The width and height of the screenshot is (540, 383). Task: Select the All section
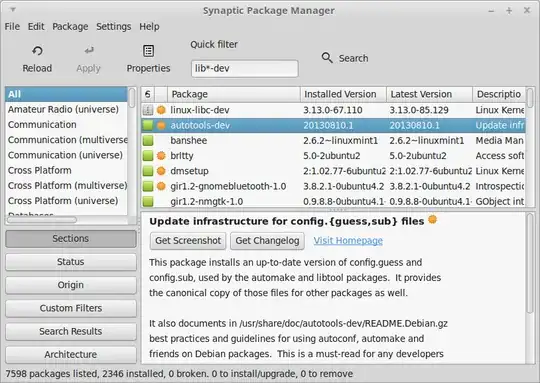(66, 94)
